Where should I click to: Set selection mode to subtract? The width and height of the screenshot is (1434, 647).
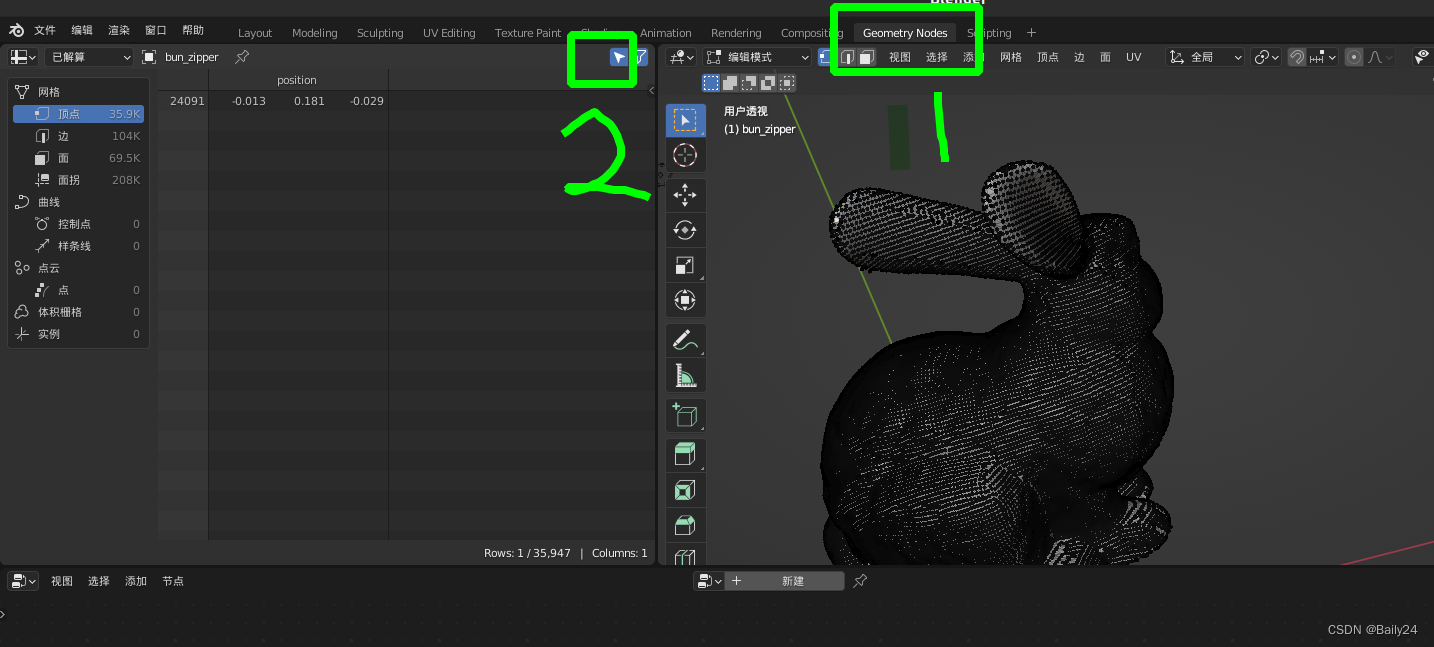tap(748, 83)
